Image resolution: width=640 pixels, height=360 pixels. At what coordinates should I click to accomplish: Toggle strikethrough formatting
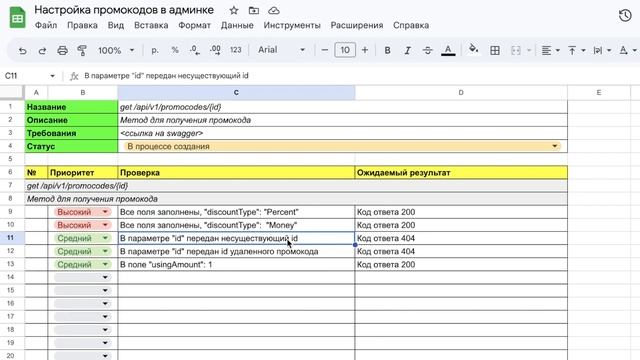click(427, 50)
